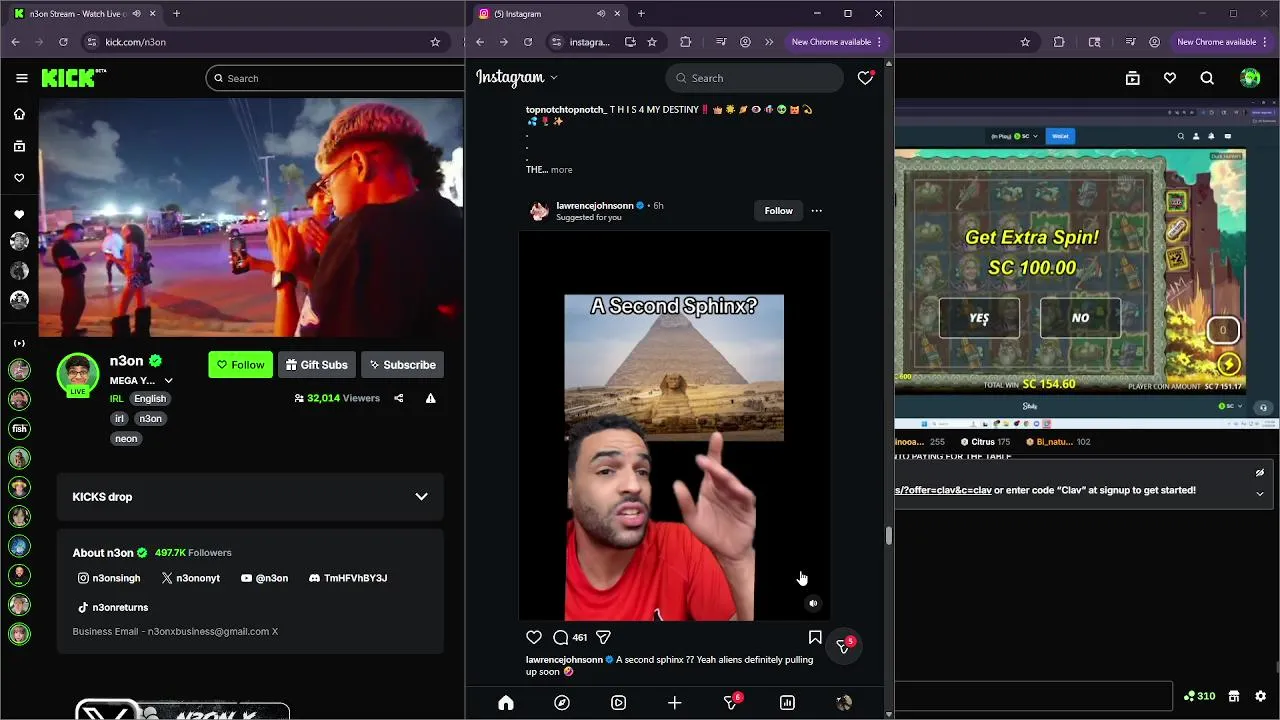Viewport: 1280px width, 720px height.
Task: Save the Sphinx post with bookmark
Action: pyautogui.click(x=815, y=637)
